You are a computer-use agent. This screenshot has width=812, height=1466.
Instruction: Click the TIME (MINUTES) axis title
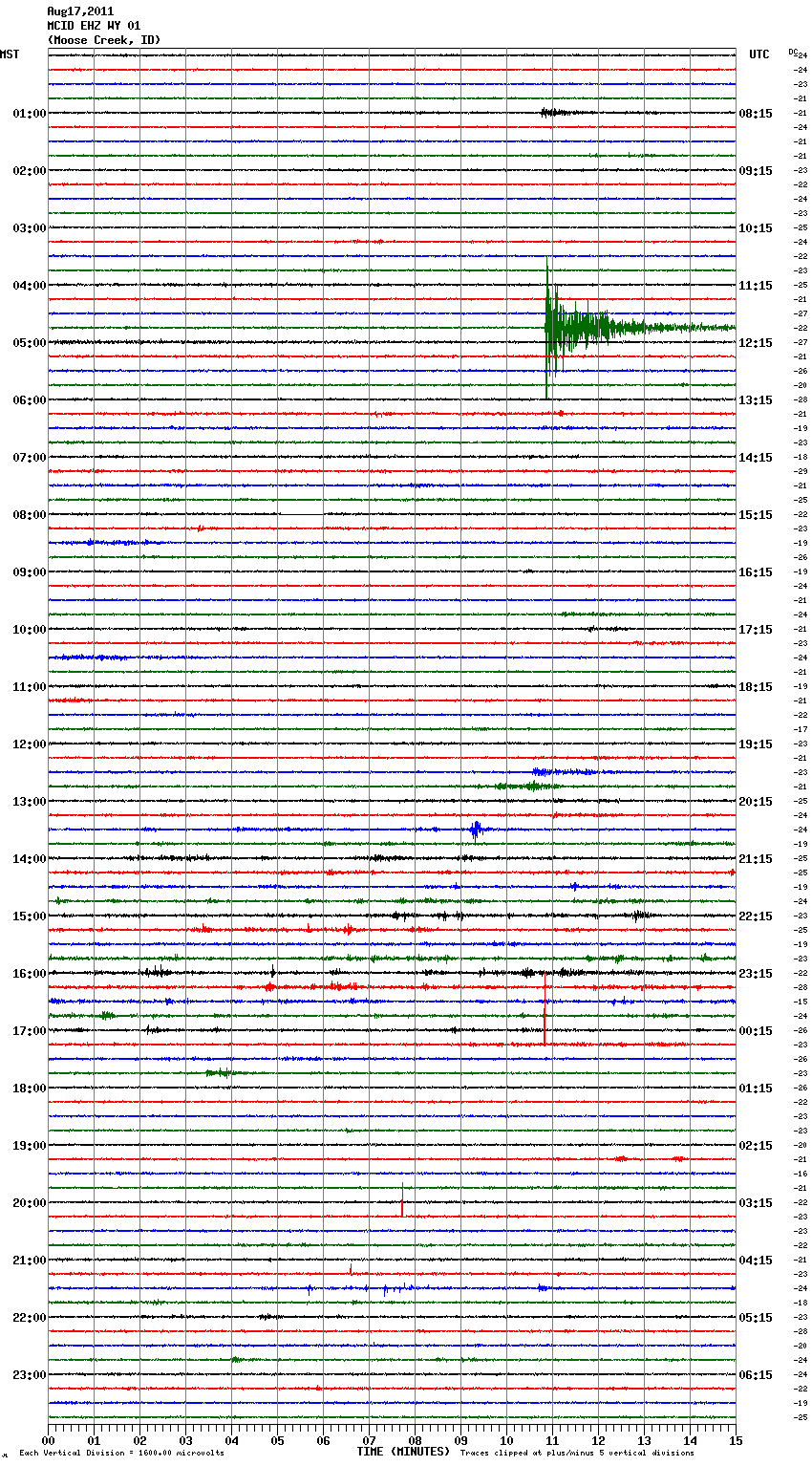[403, 1452]
